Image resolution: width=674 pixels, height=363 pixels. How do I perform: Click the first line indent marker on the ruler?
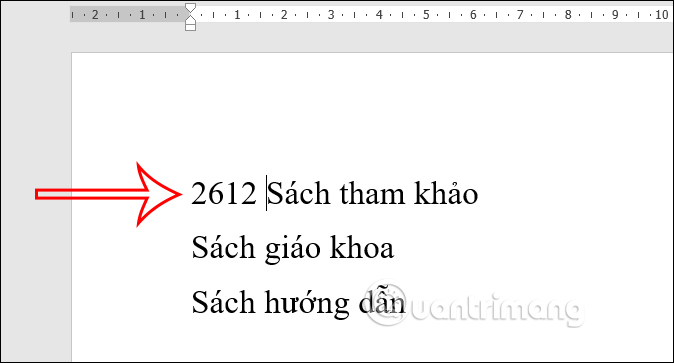(x=190, y=7)
